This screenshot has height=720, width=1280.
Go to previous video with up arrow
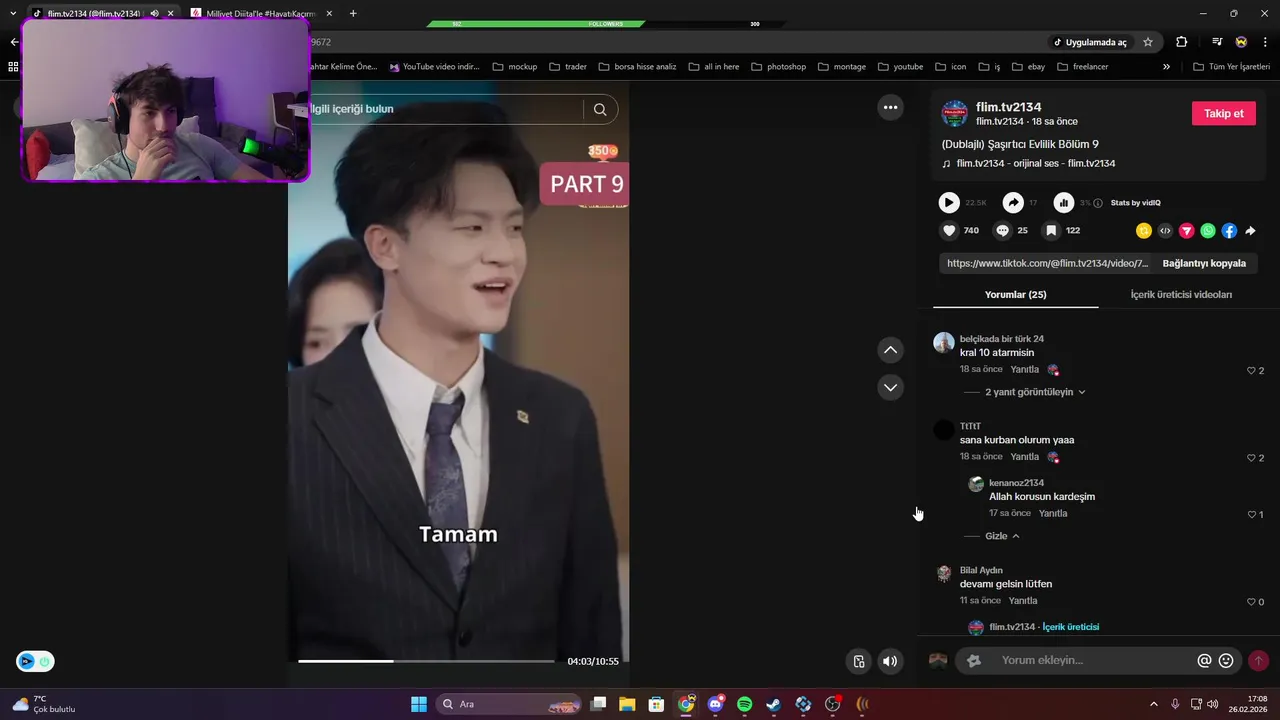point(890,350)
